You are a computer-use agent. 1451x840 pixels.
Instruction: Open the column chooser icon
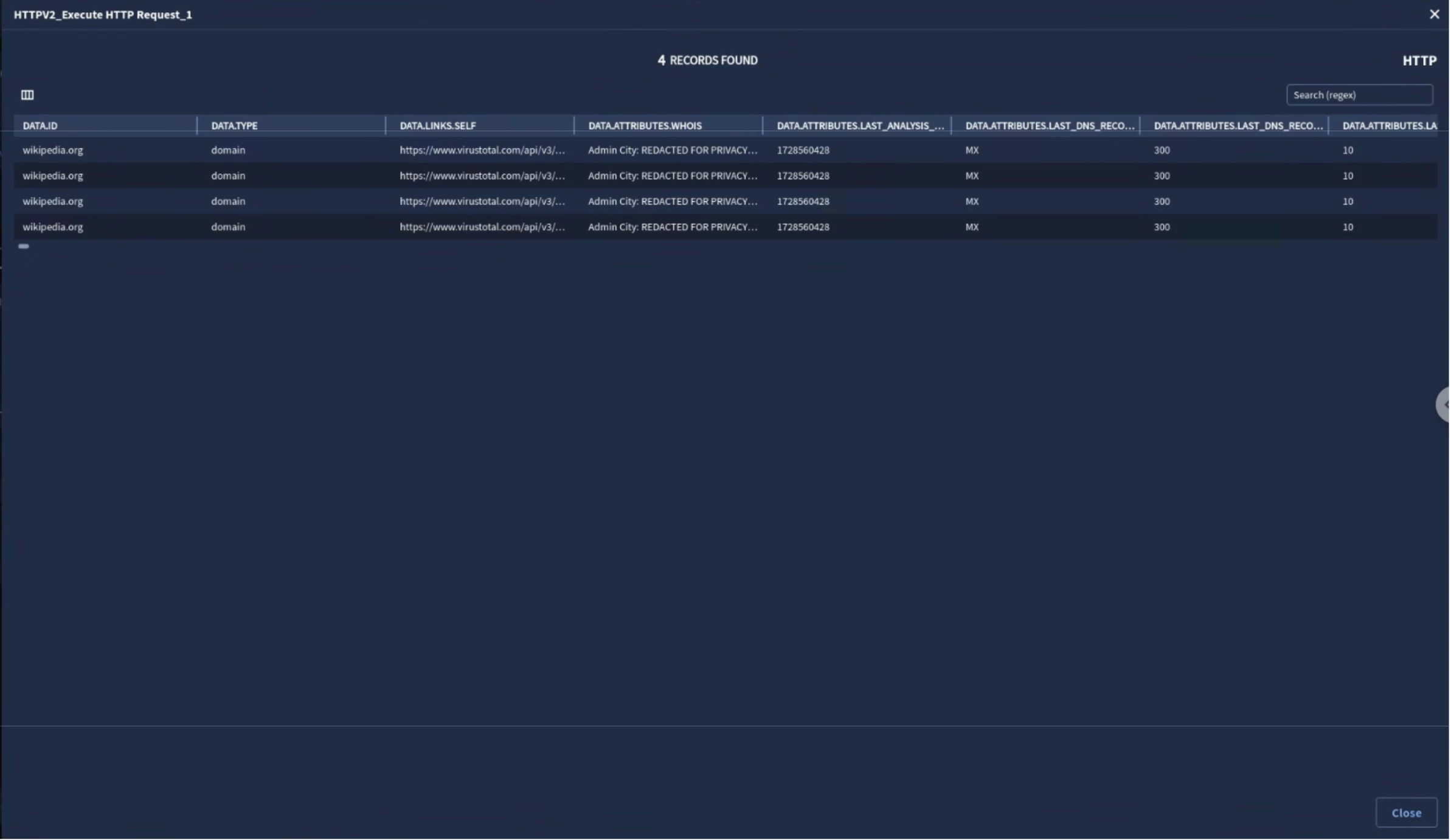point(27,95)
